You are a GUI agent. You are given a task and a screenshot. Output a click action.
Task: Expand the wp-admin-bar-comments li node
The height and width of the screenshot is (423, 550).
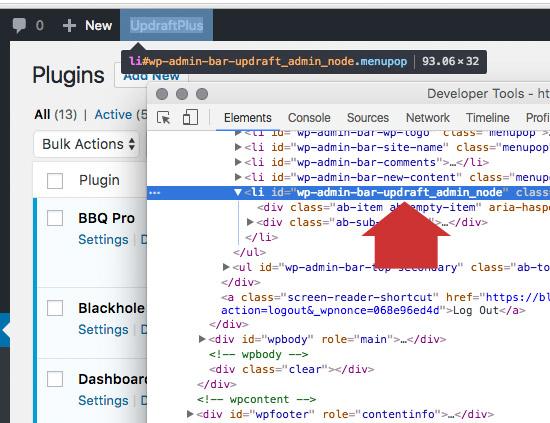[238, 162]
